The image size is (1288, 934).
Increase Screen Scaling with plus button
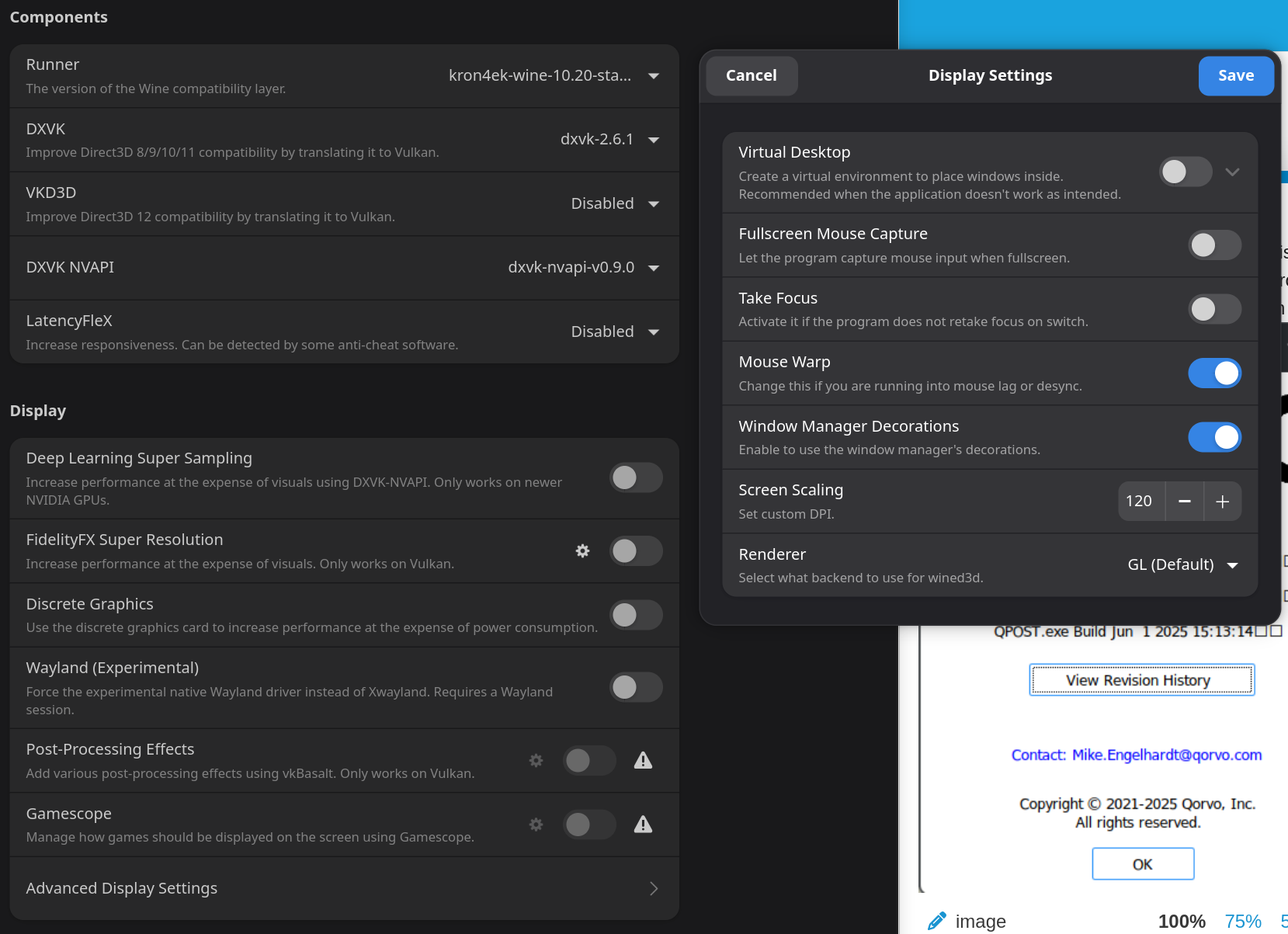[1222, 502]
